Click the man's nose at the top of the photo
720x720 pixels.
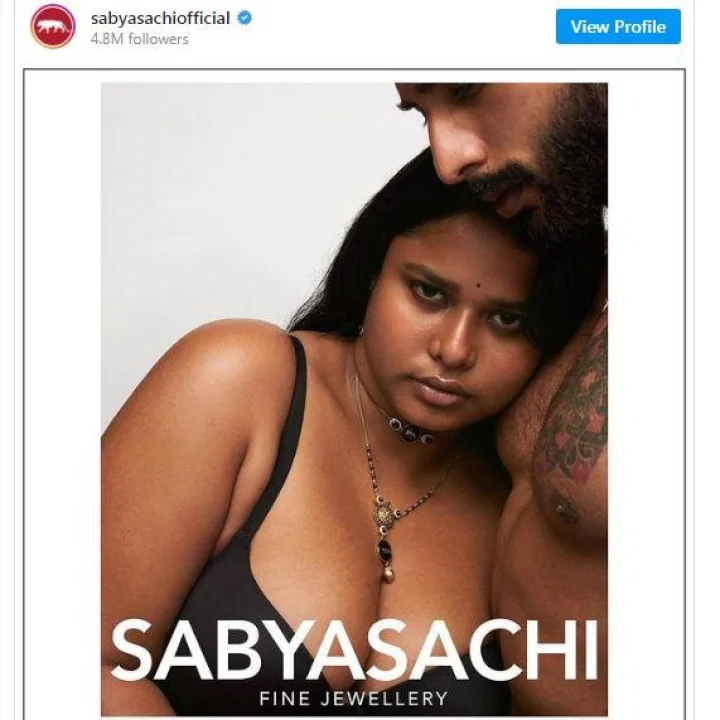coord(459,158)
